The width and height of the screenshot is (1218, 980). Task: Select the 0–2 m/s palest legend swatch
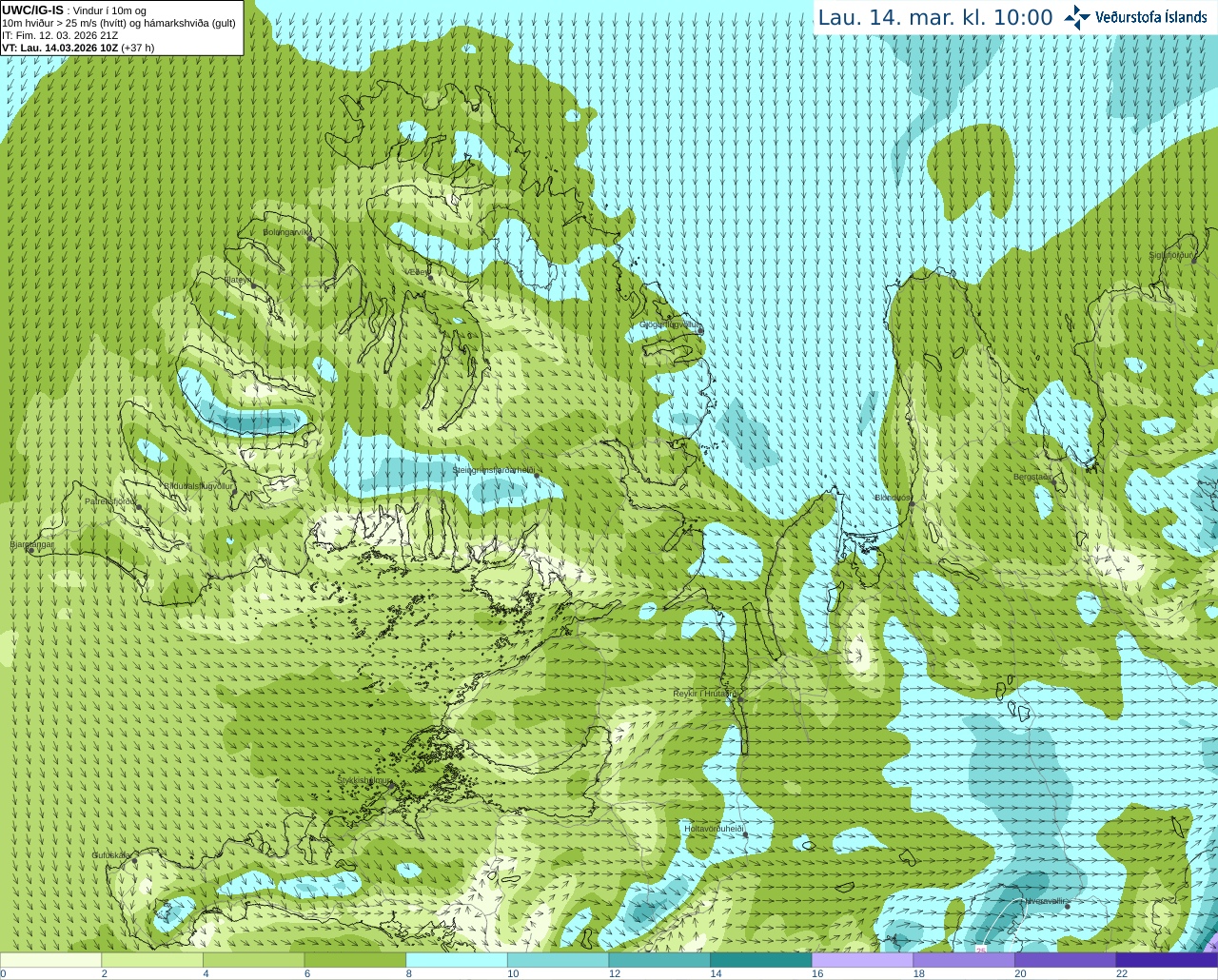point(50,960)
